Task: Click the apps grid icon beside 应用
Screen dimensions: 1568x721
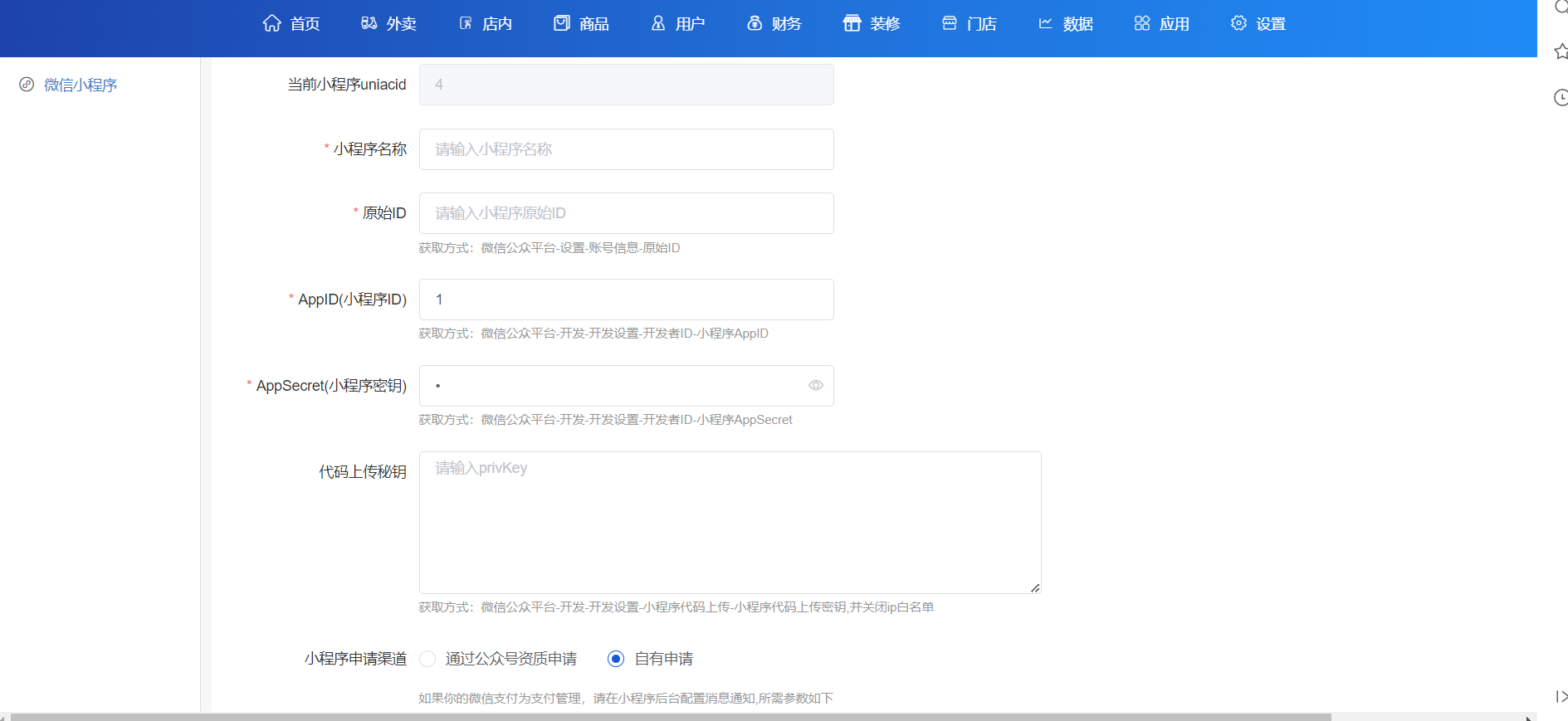Action: click(1142, 23)
